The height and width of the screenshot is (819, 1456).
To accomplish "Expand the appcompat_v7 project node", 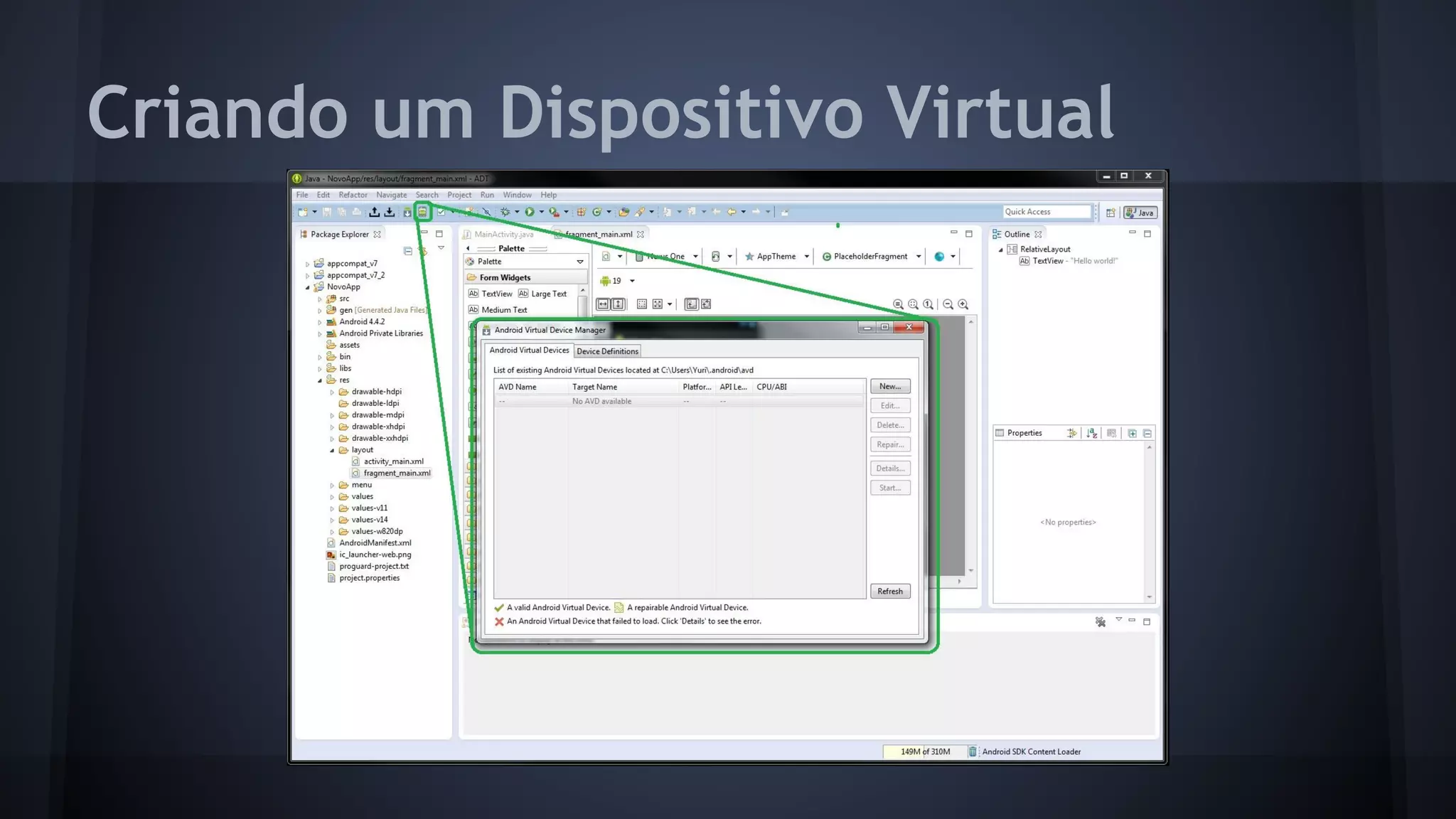I will [308, 264].
